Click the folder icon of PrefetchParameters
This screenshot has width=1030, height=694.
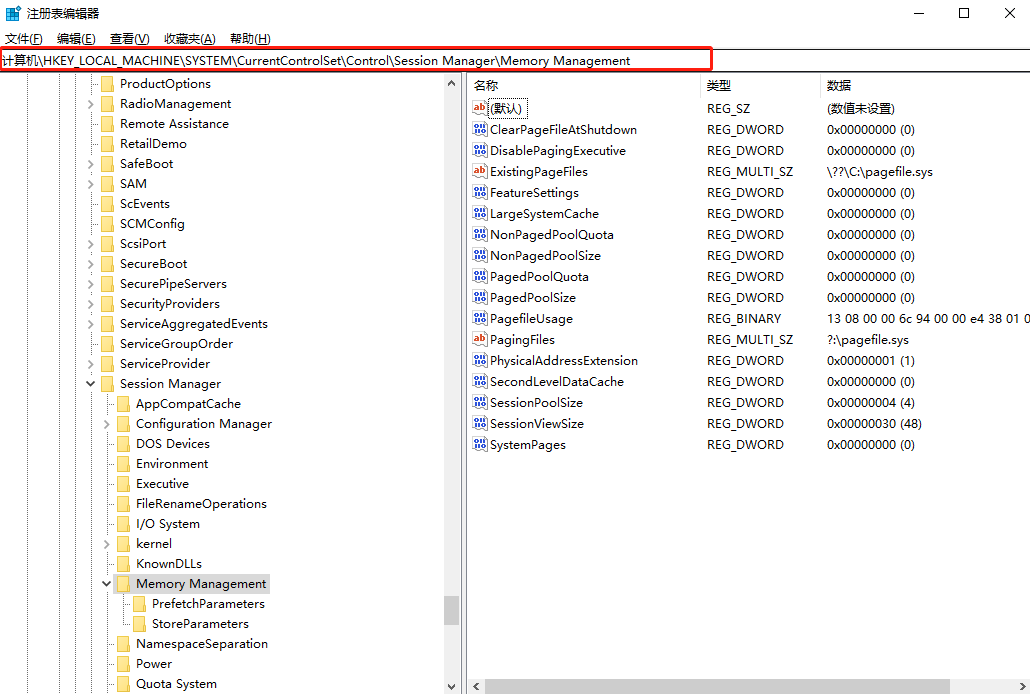139,604
